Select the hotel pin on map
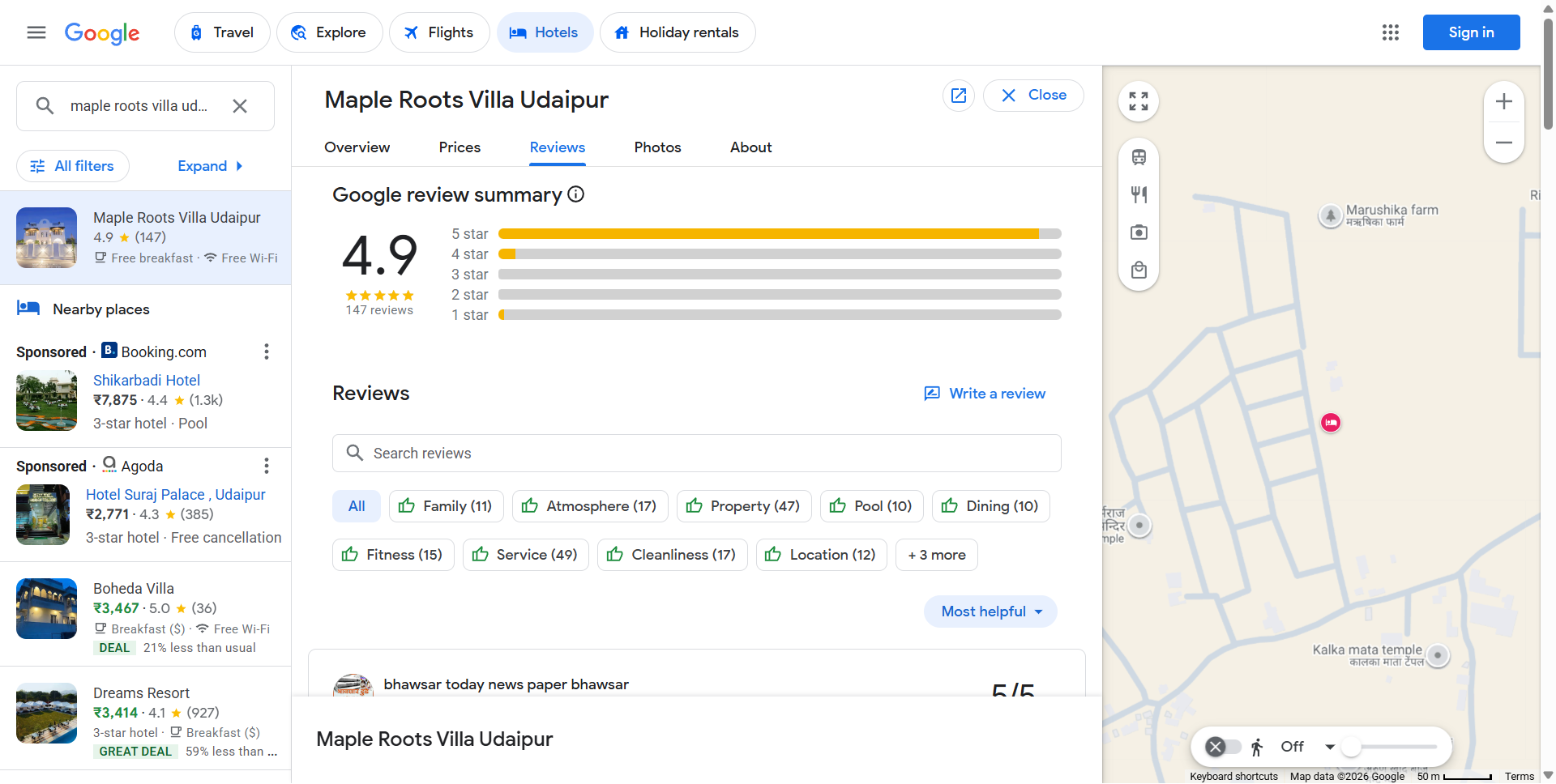This screenshot has width=1556, height=784. pos(1331,422)
